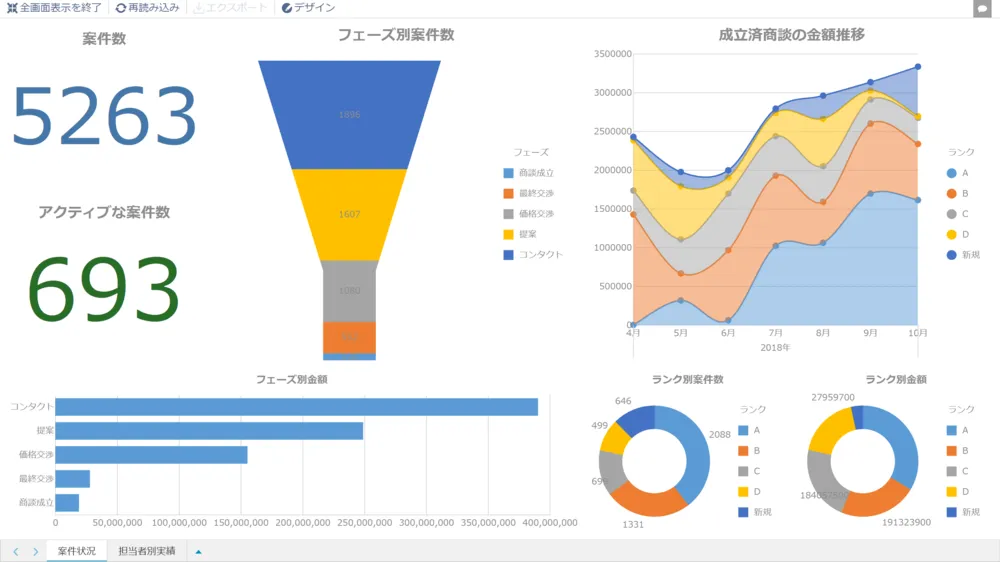Click the アクティブな案件数 heading
This screenshot has height=562, width=1000.
pos(104,212)
